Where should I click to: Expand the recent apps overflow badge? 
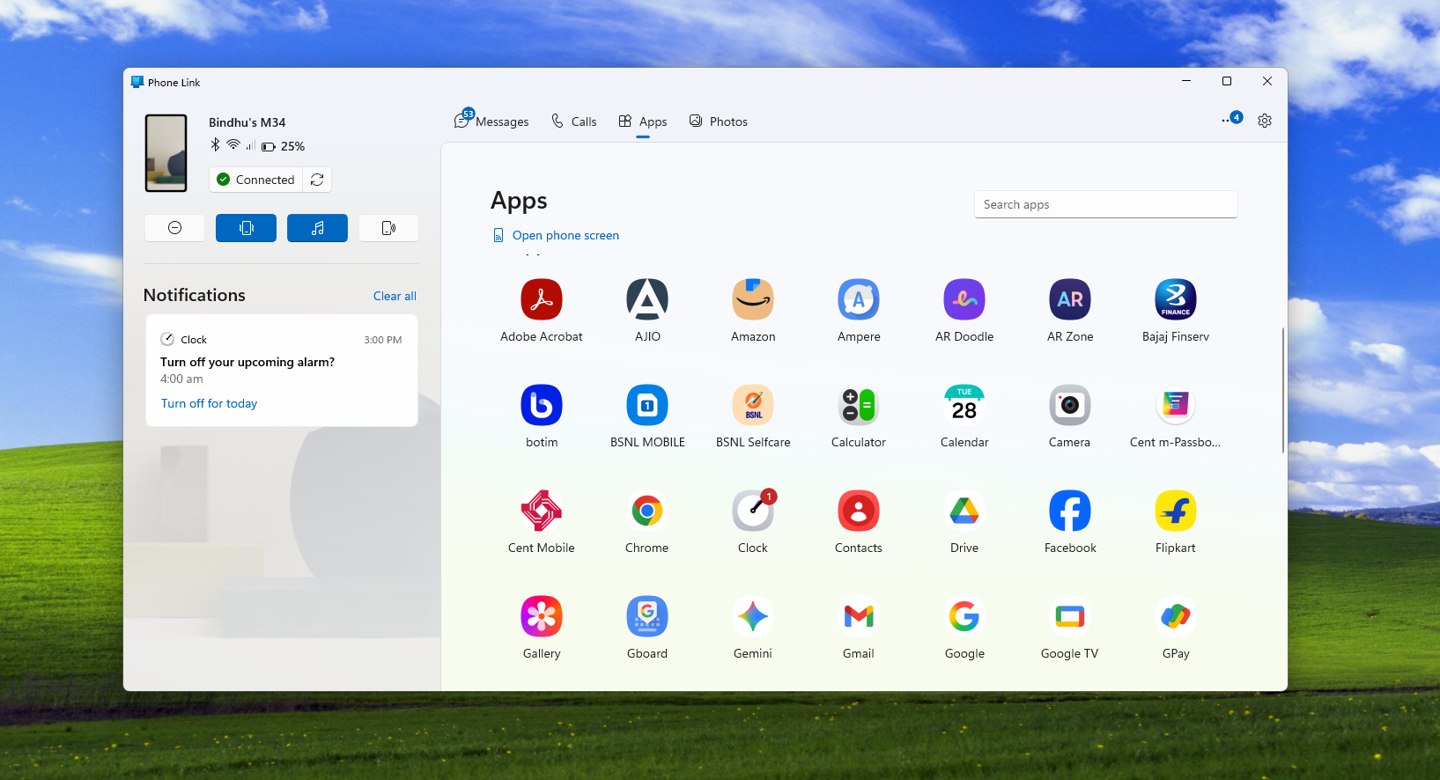pyautogui.click(x=1232, y=117)
